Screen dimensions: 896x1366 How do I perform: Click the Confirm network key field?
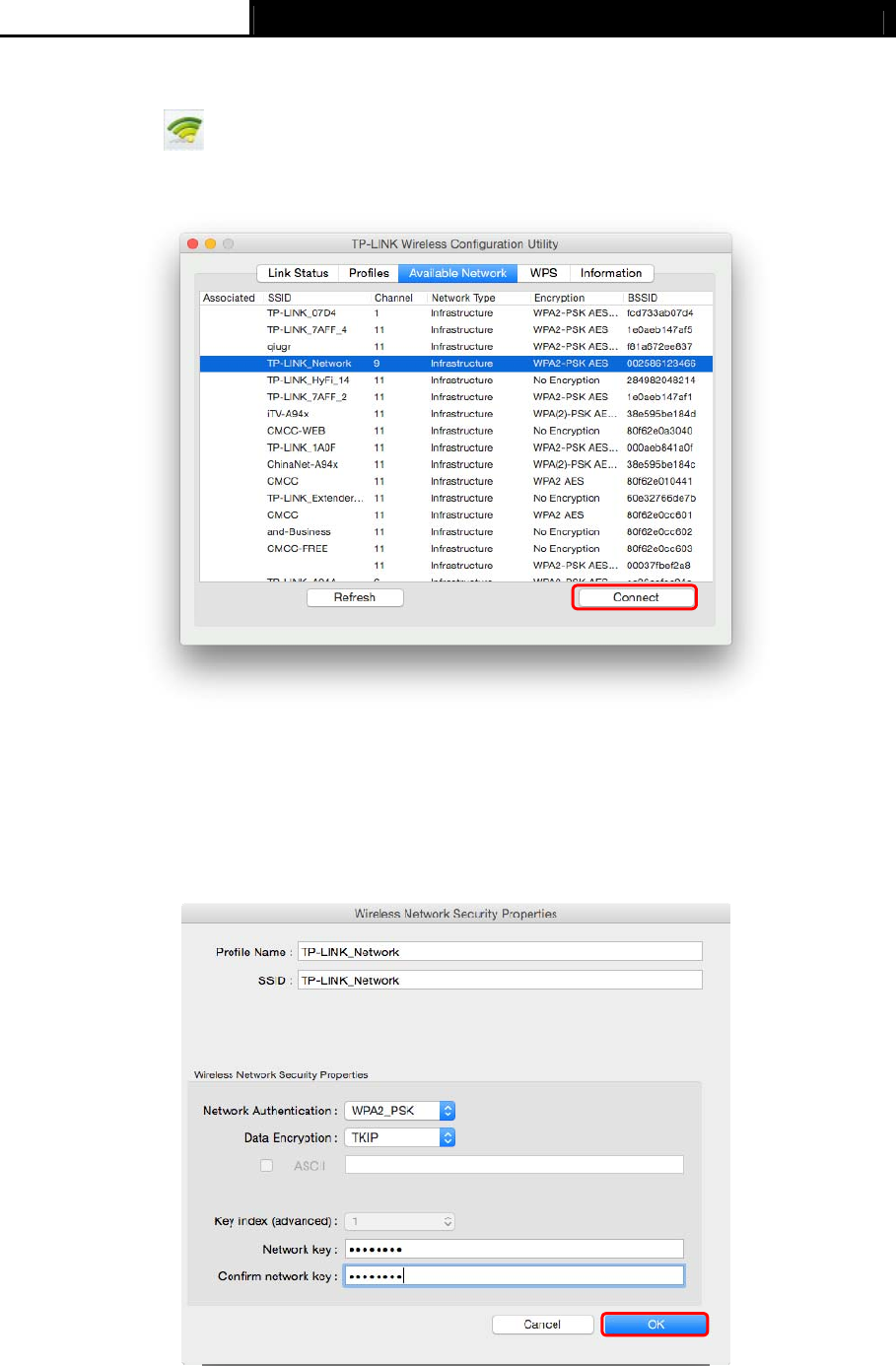(x=514, y=1275)
